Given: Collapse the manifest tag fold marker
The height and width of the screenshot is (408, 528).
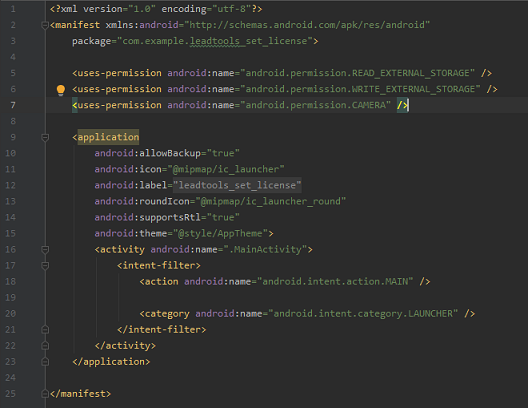Looking at the screenshot, I should 45,25.
